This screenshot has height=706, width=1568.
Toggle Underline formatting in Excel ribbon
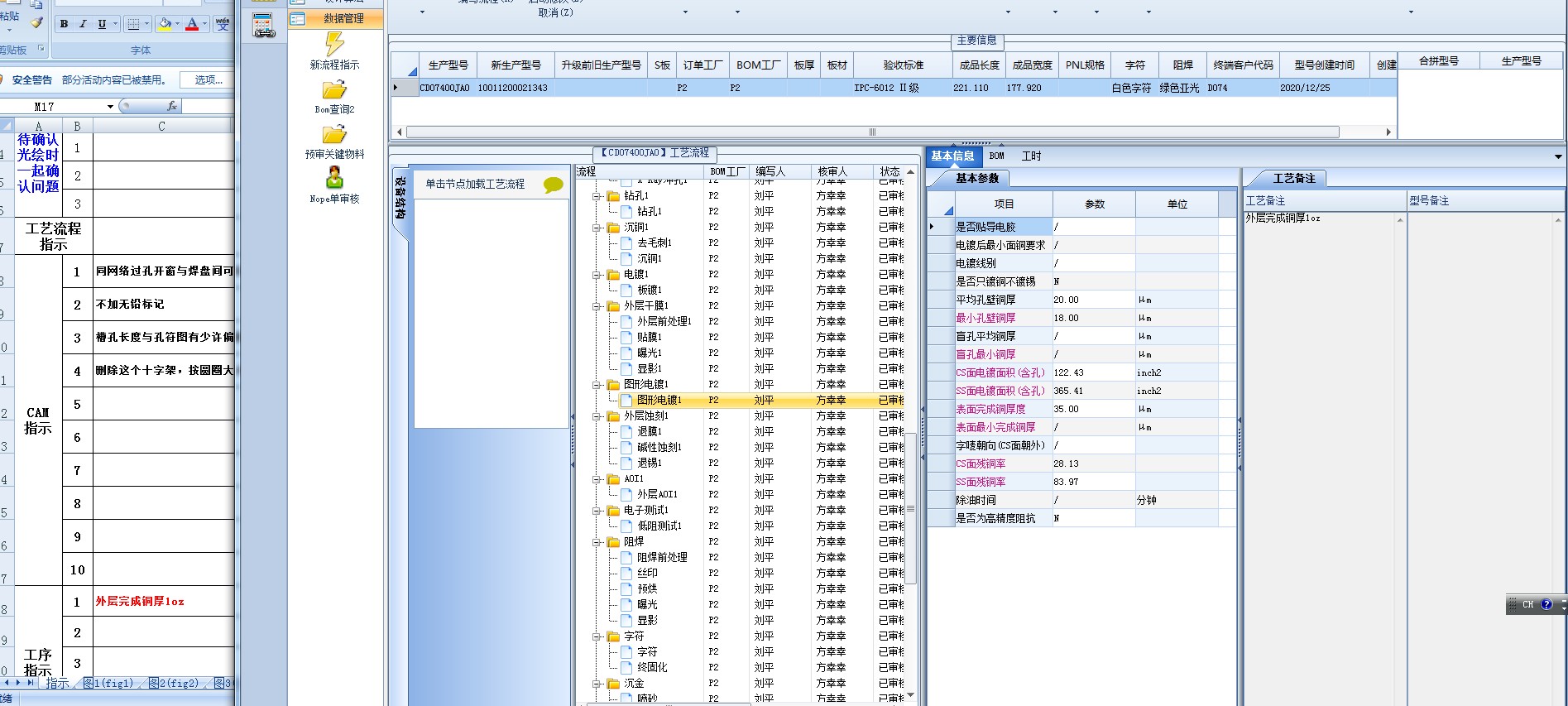102,24
